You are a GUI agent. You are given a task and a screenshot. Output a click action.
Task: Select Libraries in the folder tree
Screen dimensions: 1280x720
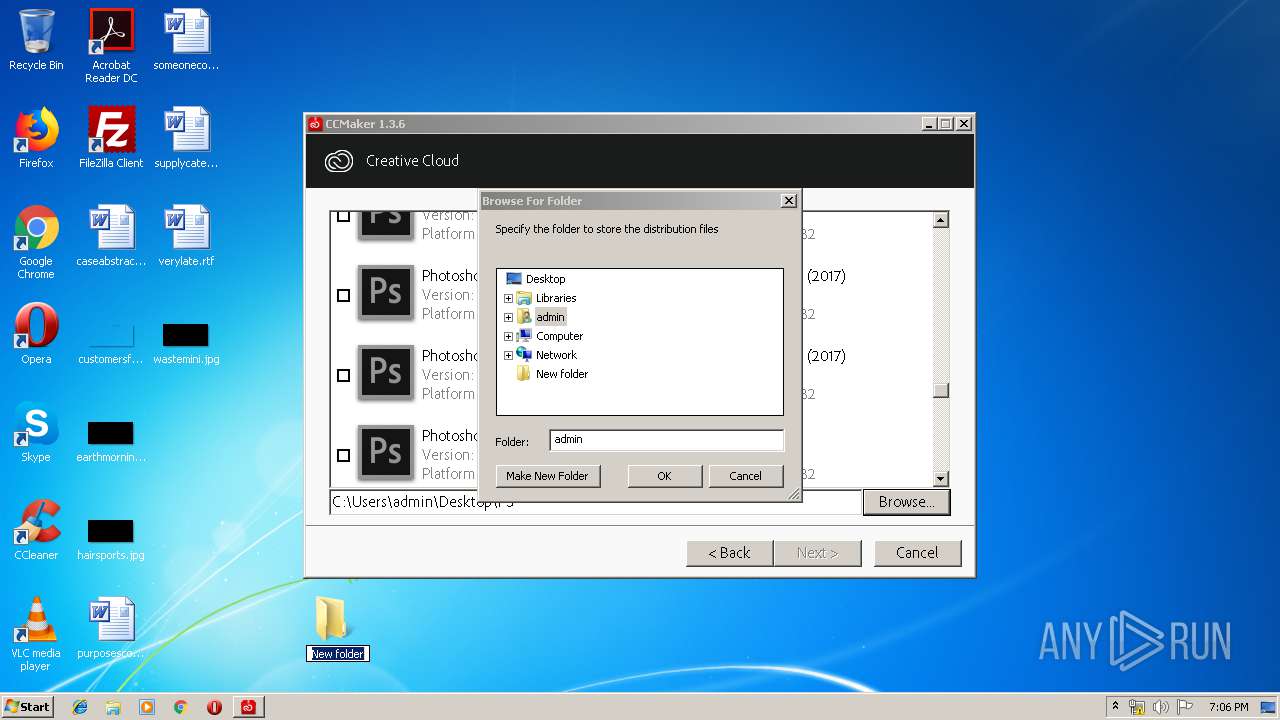coord(556,298)
